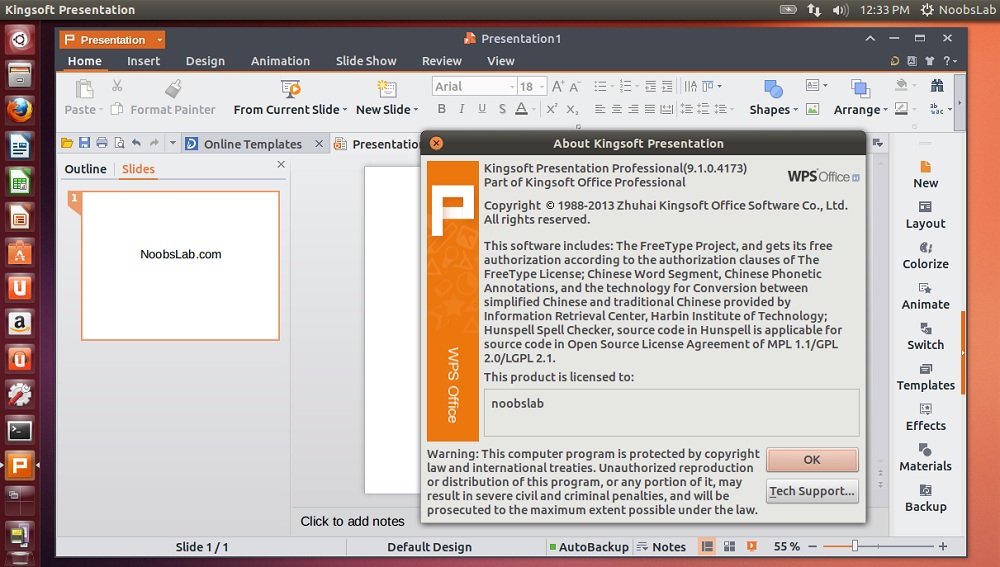This screenshot has height=567, width=1000.
Task: Open the Materials side panel
Action: [925, 457]
